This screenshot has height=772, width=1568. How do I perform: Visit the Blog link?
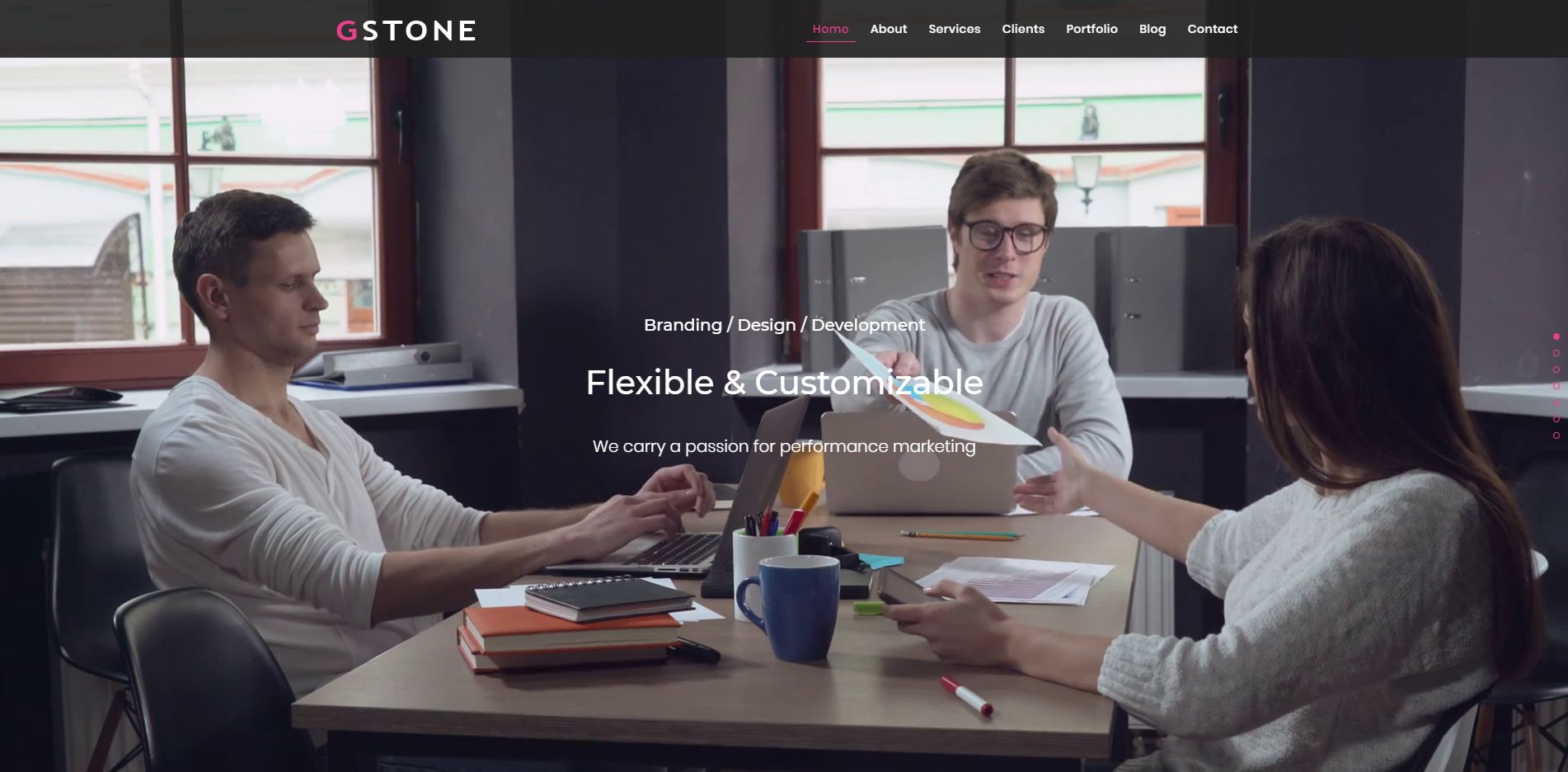(x=1152, y=29)
